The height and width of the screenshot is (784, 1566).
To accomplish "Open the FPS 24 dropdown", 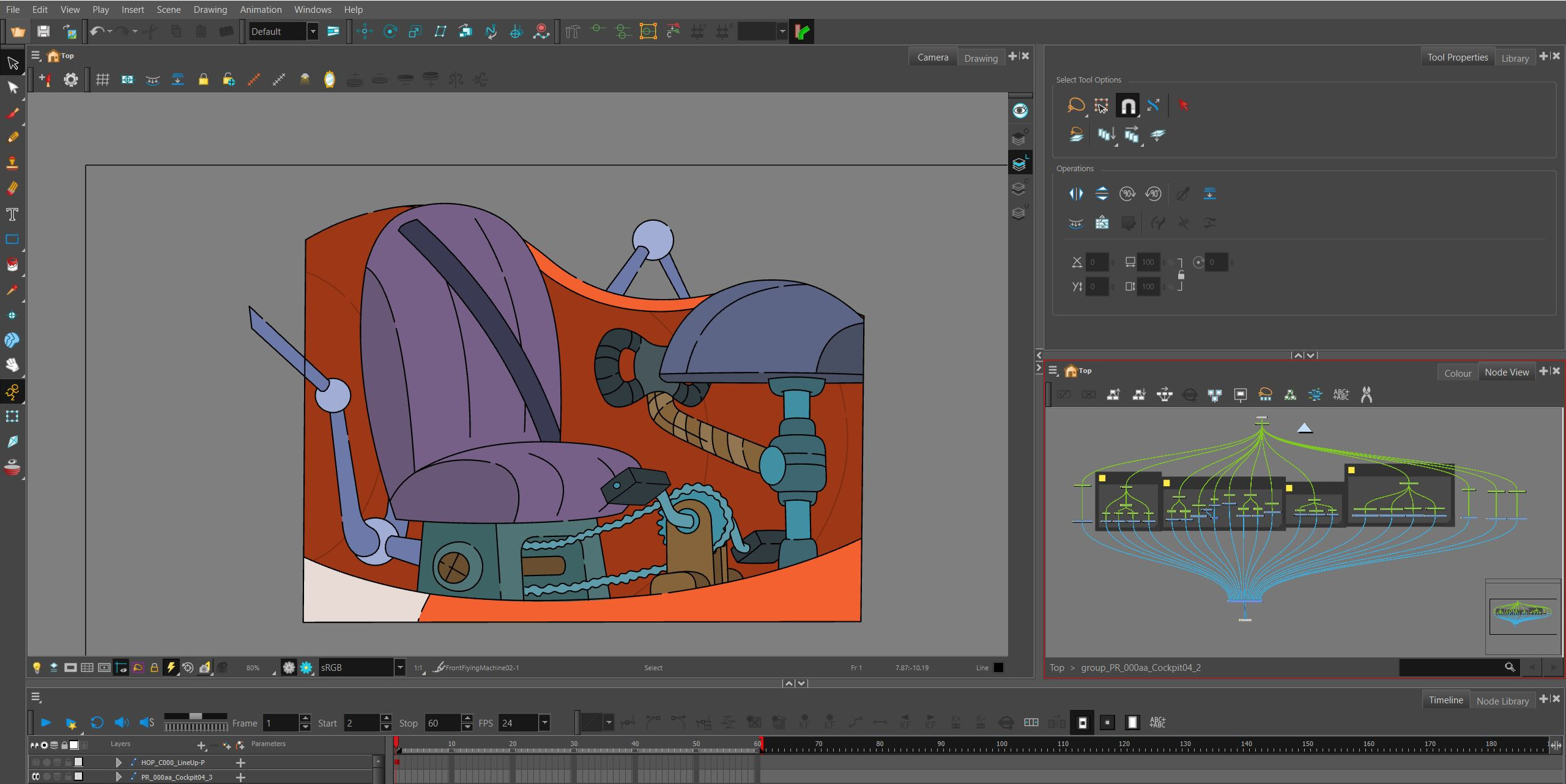I will tap(544, 723).
